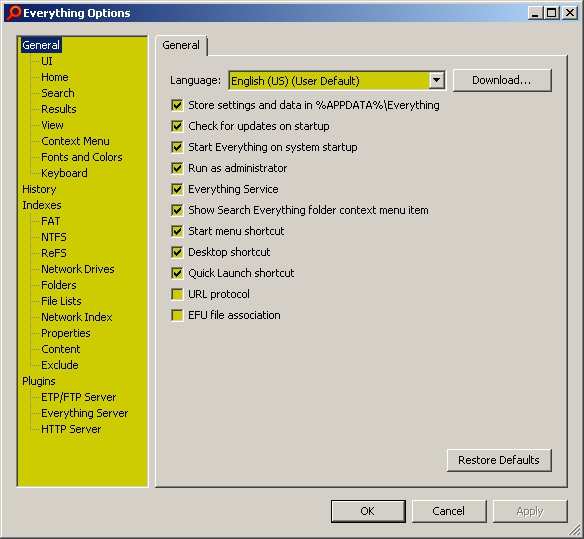
Task: Select Plugins in the options tree
Action: [x=39, y=381]
